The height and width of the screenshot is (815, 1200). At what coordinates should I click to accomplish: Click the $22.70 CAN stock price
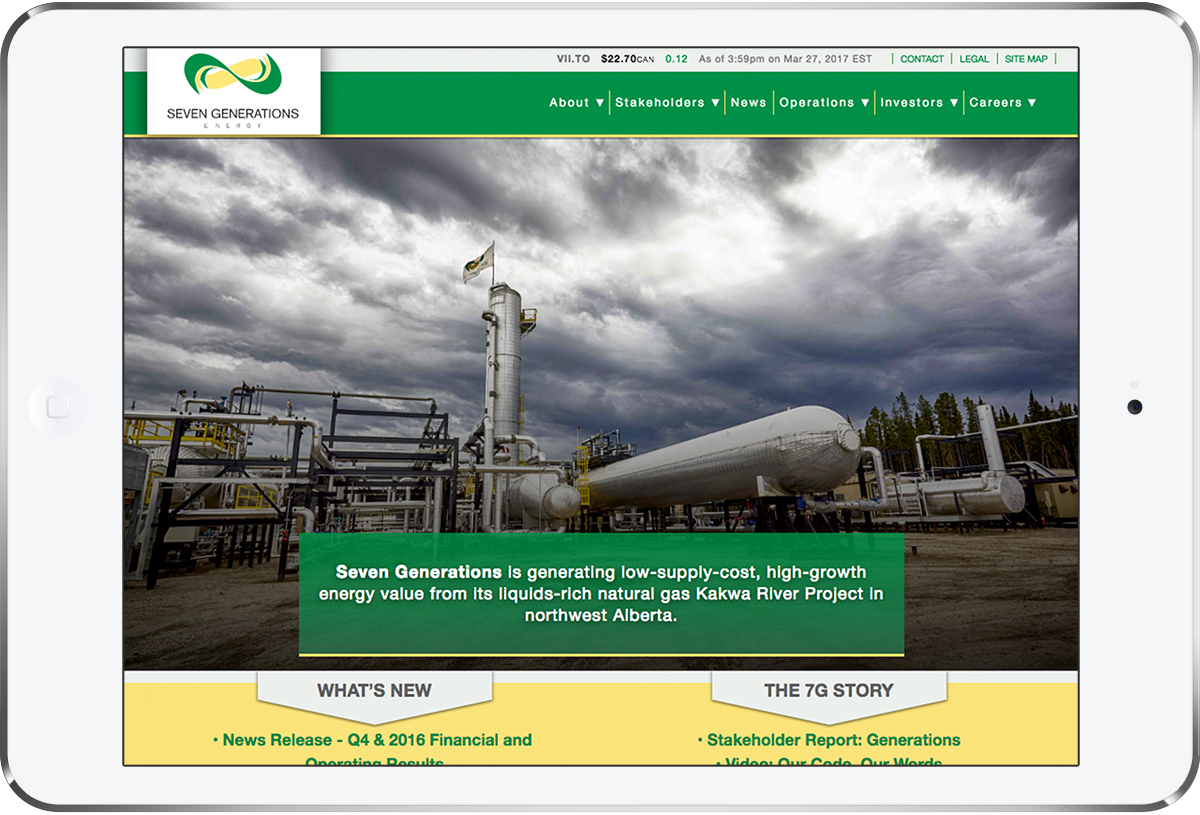tap(627, 59)
